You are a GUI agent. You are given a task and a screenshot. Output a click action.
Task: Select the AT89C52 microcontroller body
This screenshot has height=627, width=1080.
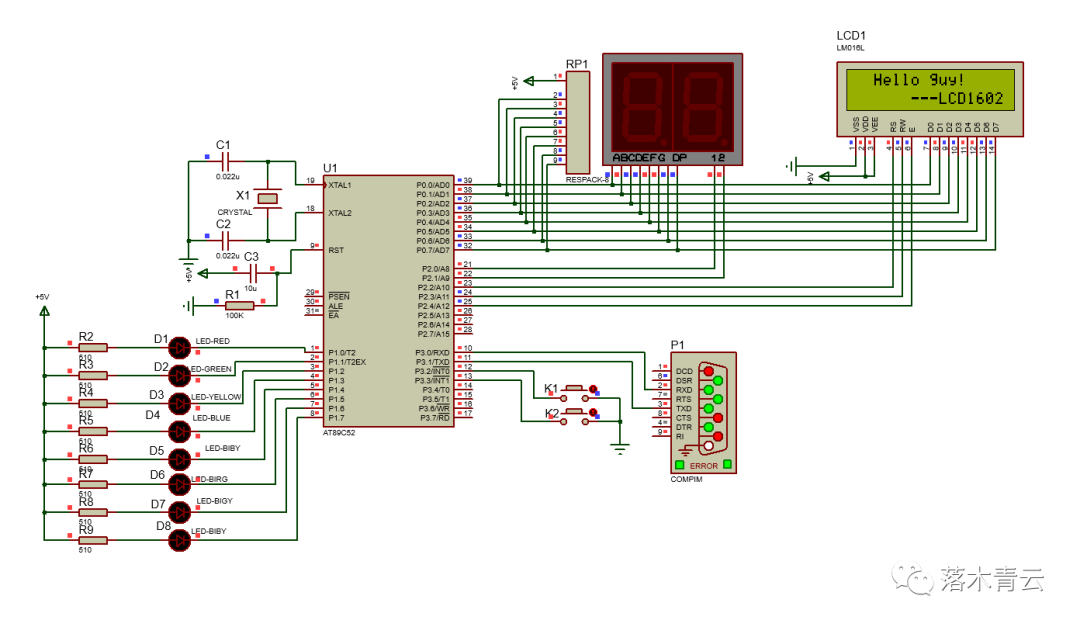coord(388,301)
